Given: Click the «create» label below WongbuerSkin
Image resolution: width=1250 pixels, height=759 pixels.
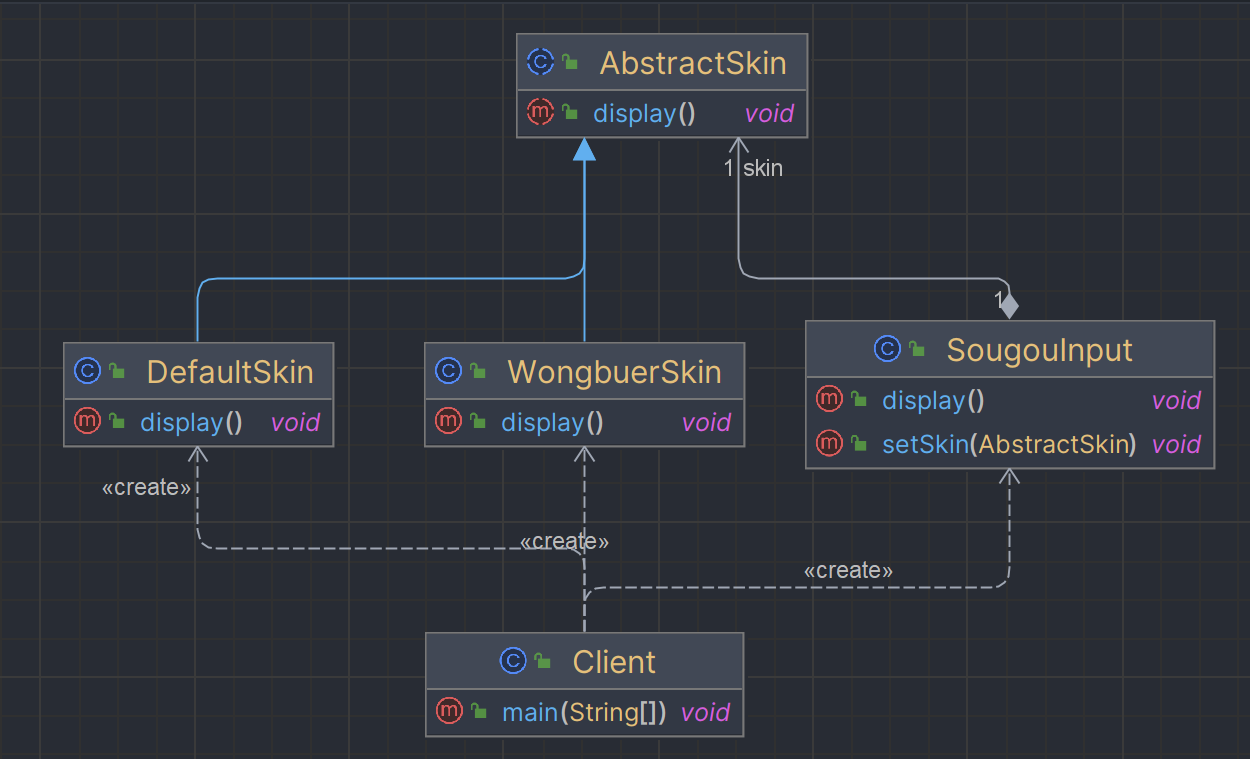Looking at the screenshot, I should 564,541.
